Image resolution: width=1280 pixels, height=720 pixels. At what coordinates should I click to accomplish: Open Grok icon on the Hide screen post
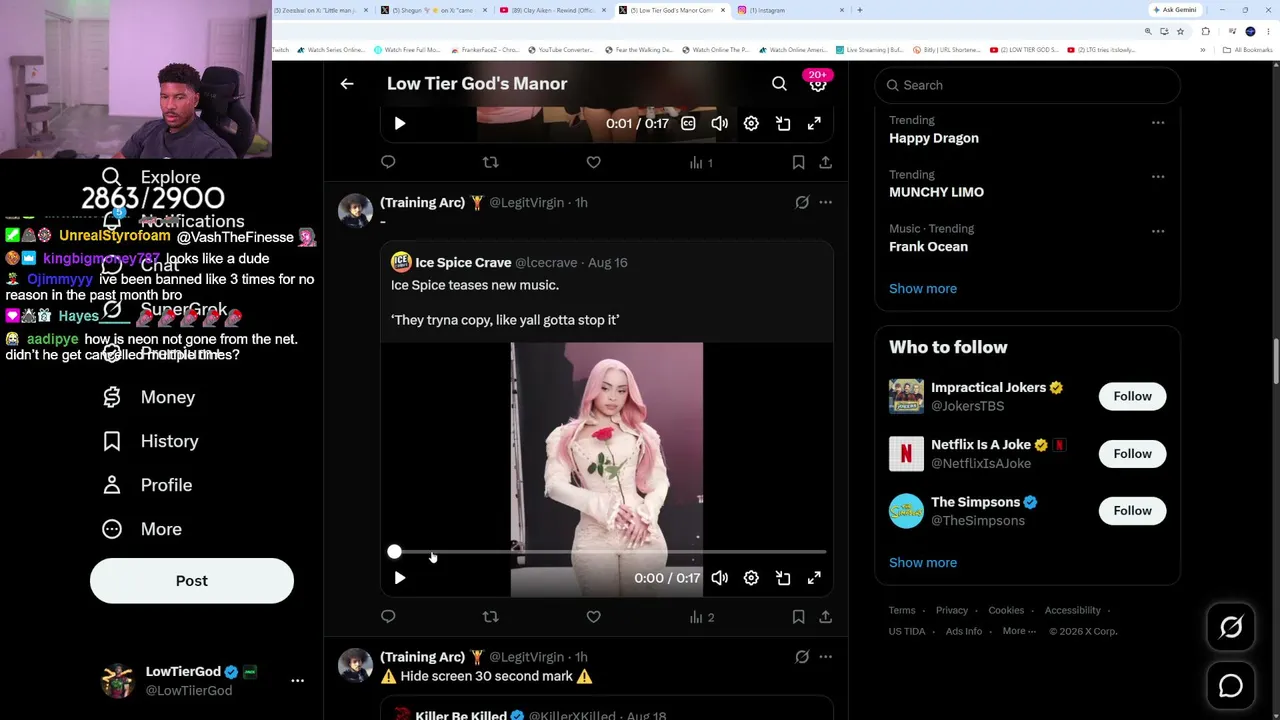pyautogui.click(x=802, y=657)
